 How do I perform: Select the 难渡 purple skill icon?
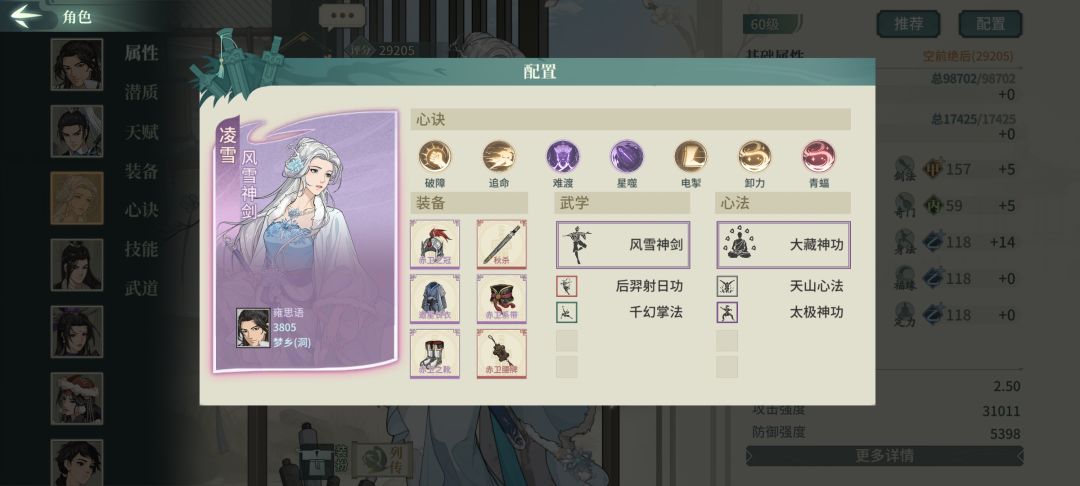coord(563,156)
